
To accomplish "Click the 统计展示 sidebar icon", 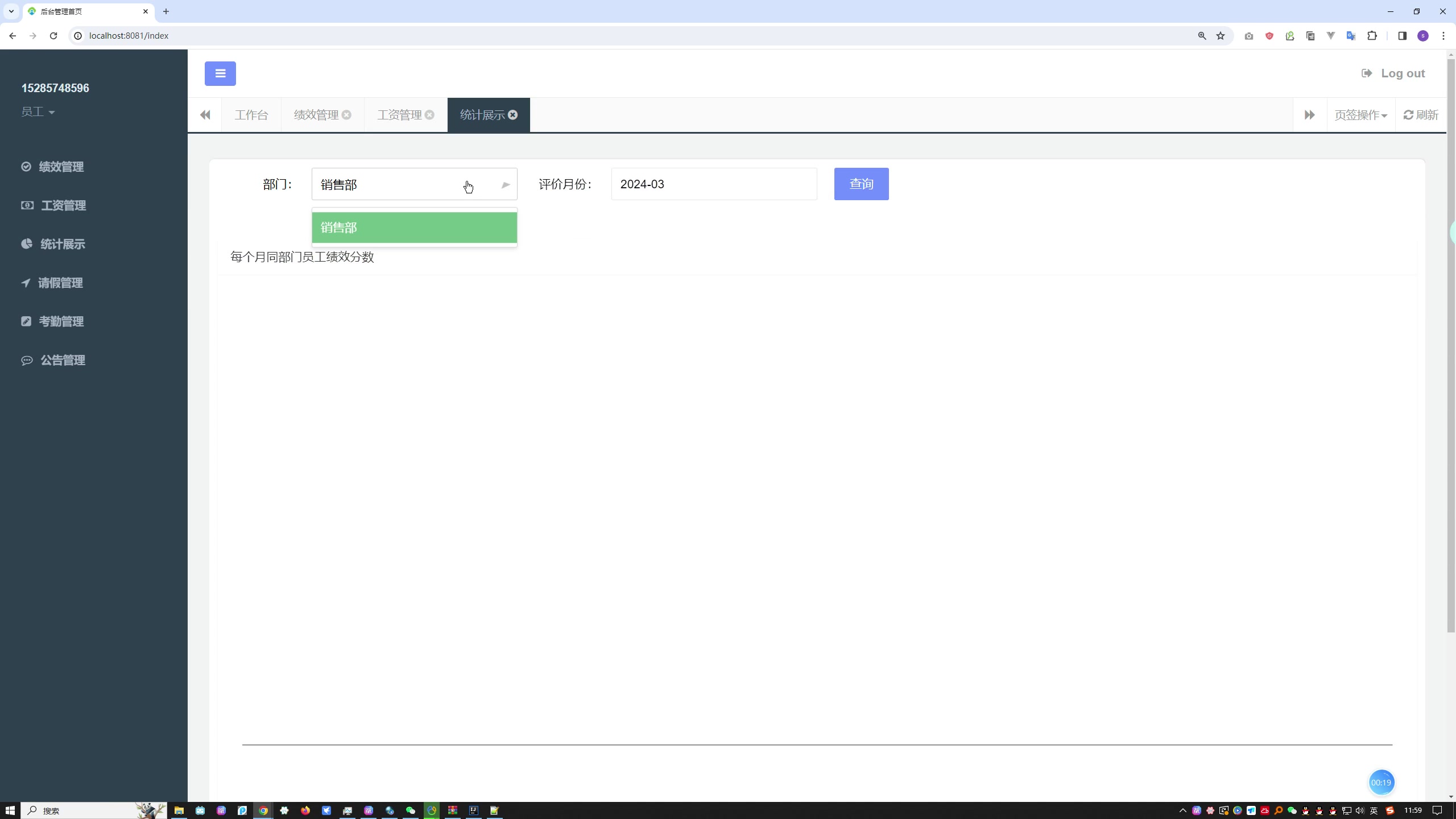I will click(x=27, y=244).
